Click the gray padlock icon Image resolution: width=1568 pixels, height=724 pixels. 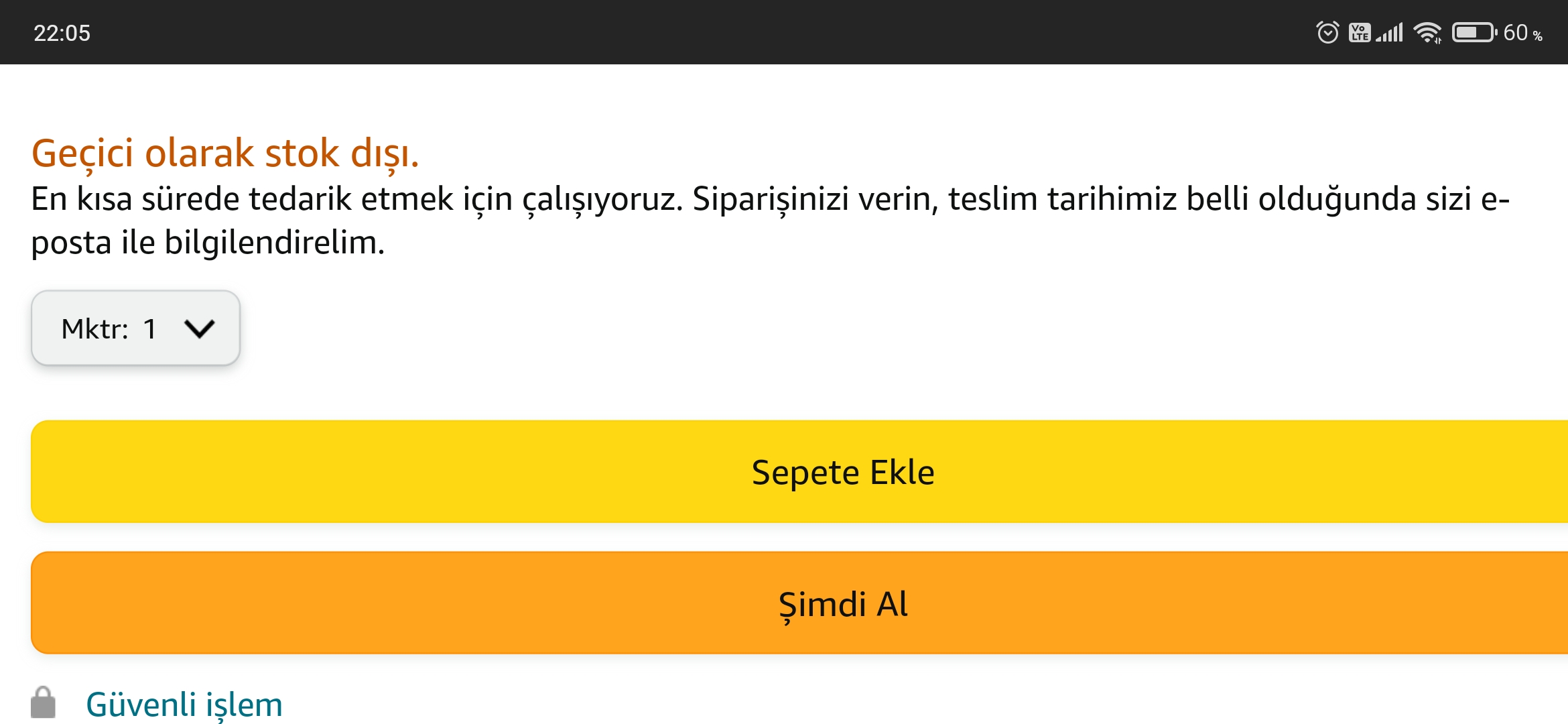pyautogui.click(x=43, y=703)
